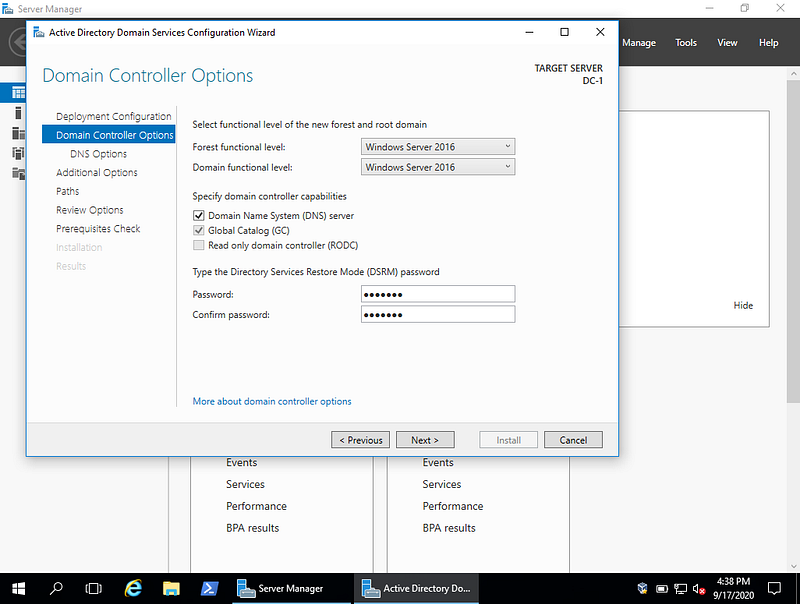Image resolution: width=800 pixels, height=604 pixels.
Task: Click the Next > button
Action: 425,440
